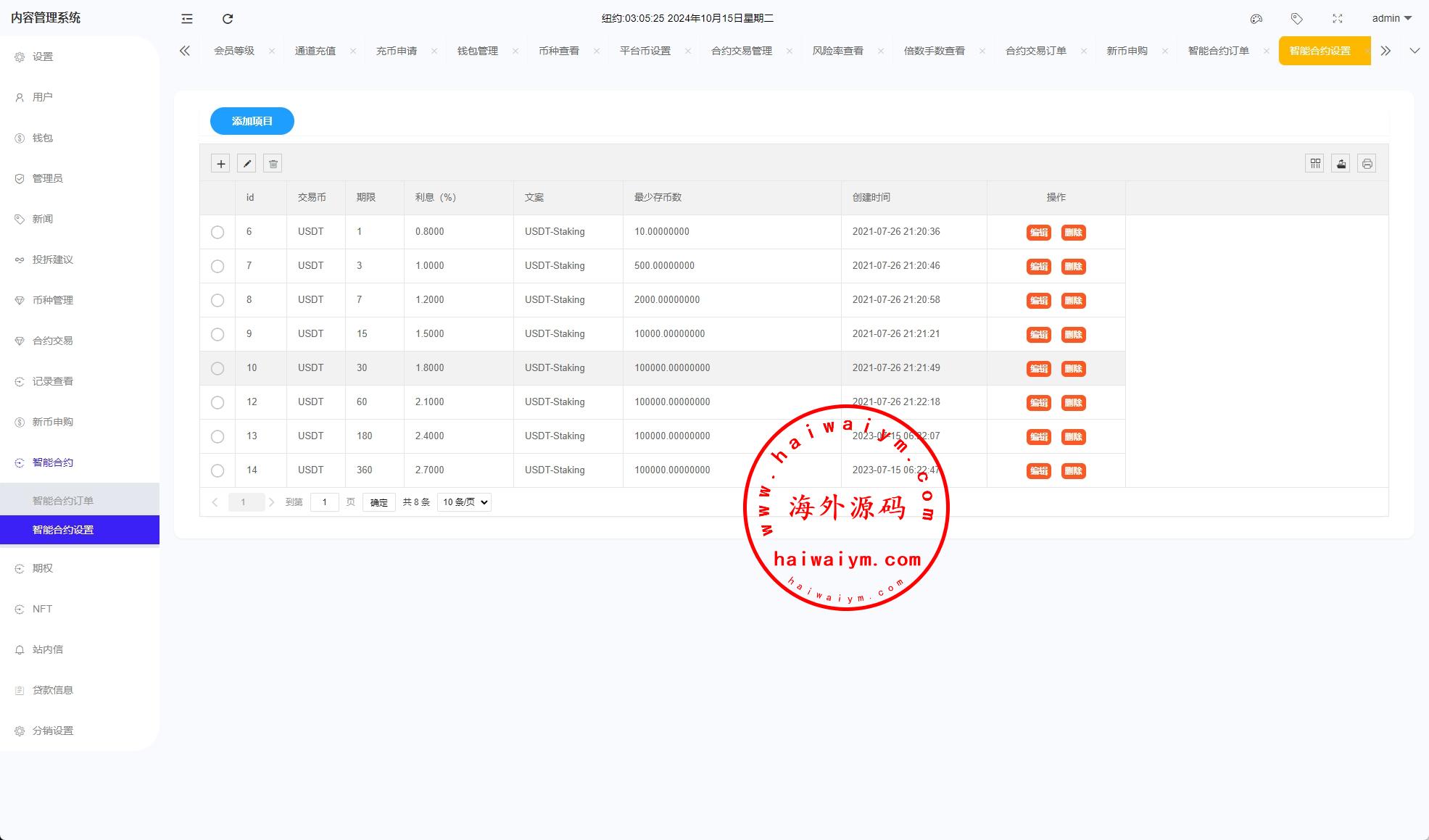Open 智能合约订单 in sidebar submenu
Screen dimensions: 1429x840
63,501
